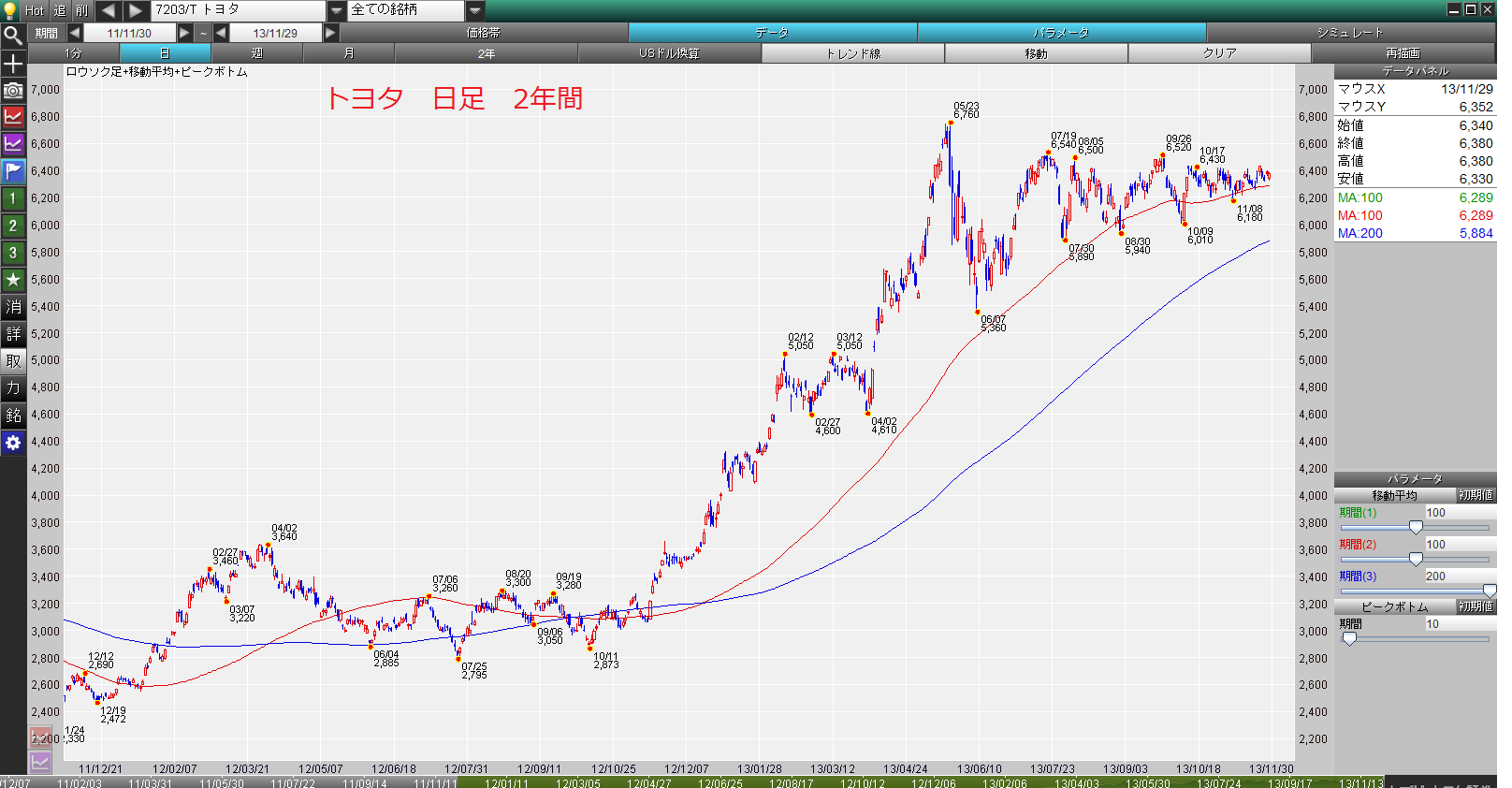Switch to the データ tab

pos(773,33)
